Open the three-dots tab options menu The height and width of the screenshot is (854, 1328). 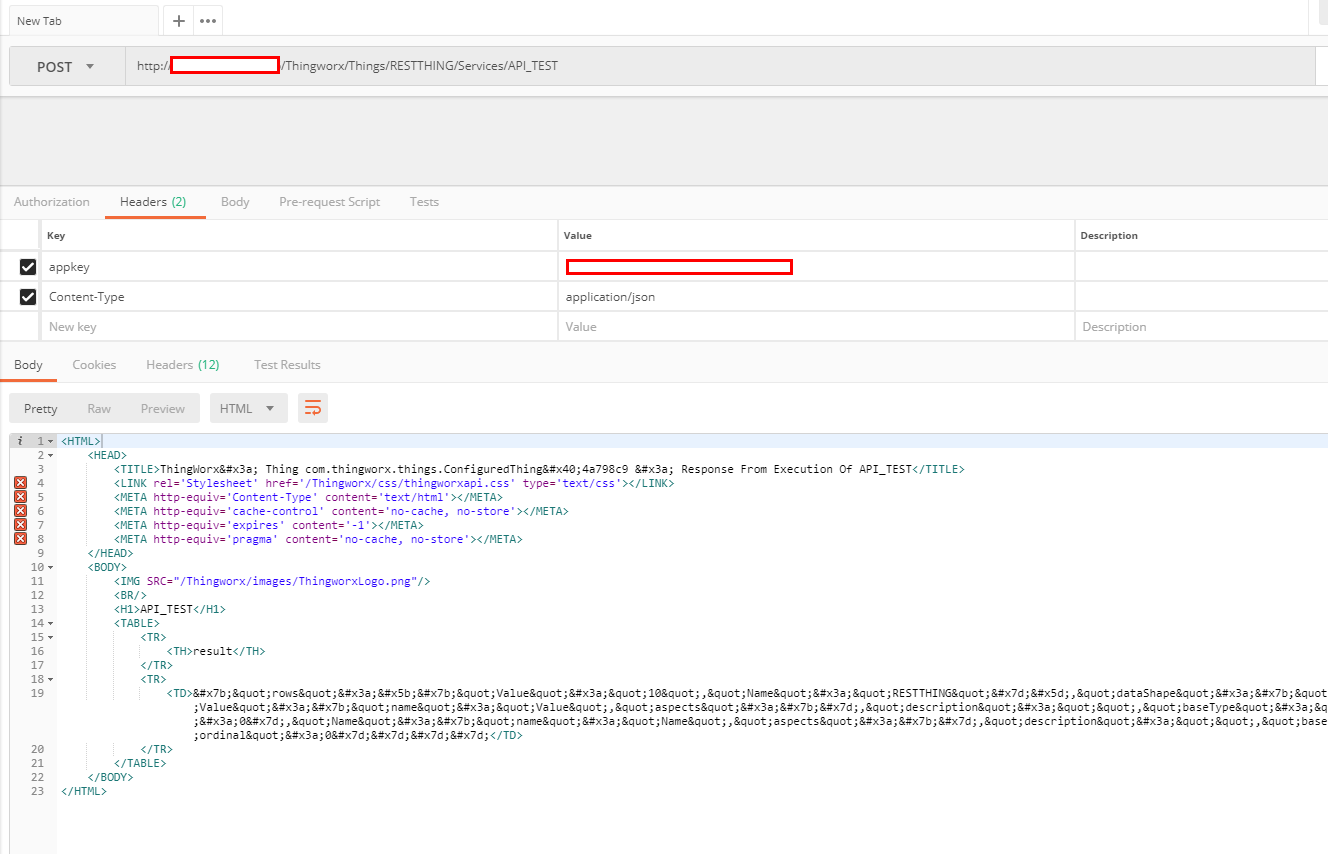208,21
